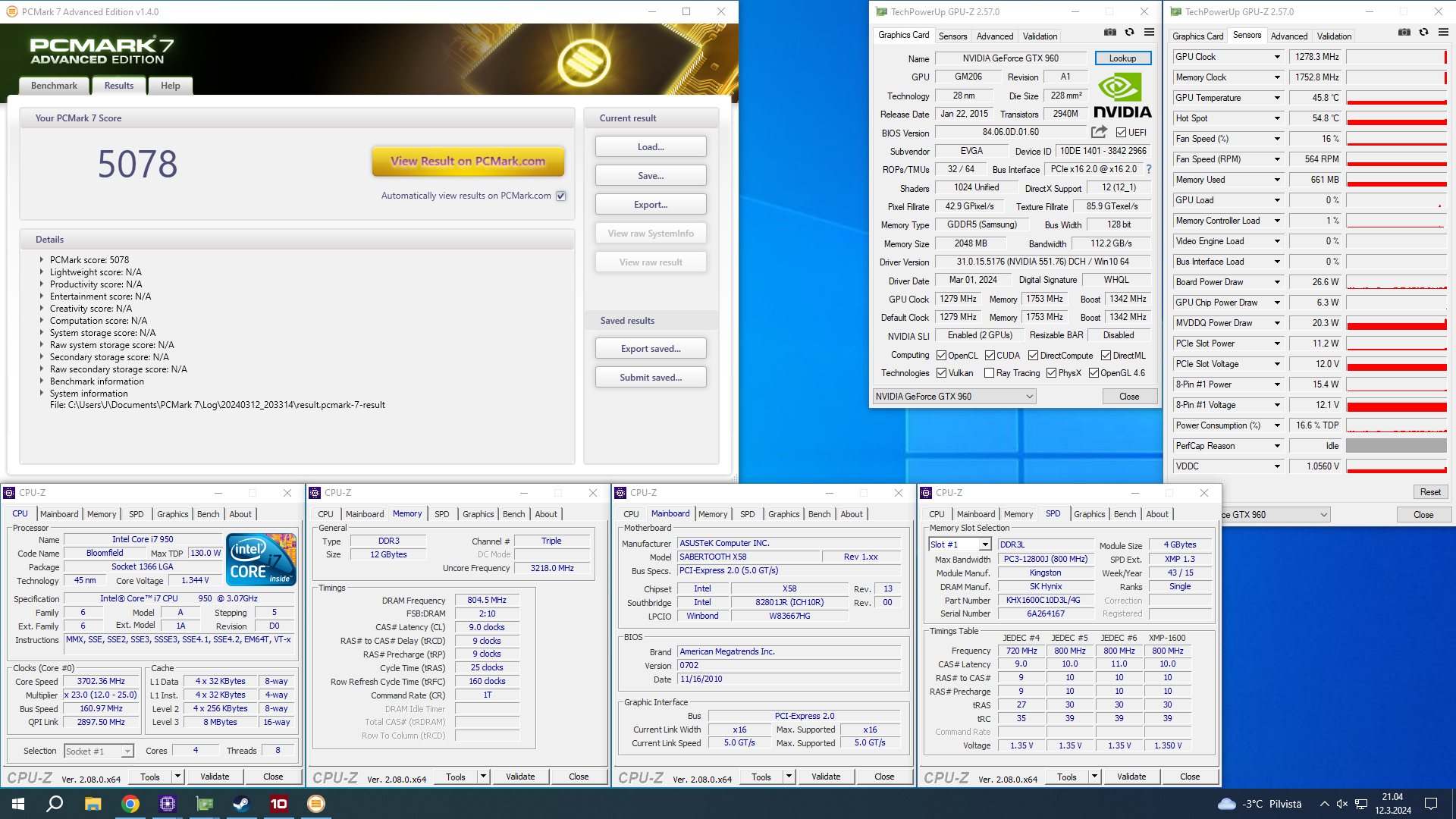Screen dimensions: 1456x819
Task: Open the Board Power Draw sensor dropdown
Action: coord(1277,282)
